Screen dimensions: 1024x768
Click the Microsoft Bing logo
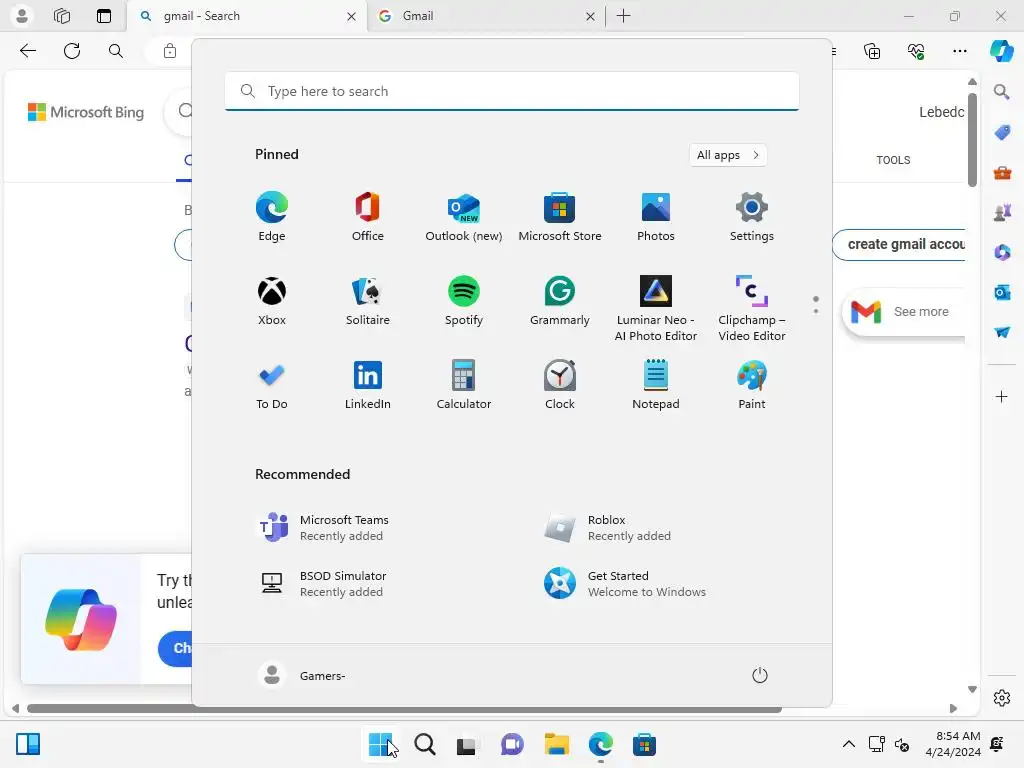point(86,112)
